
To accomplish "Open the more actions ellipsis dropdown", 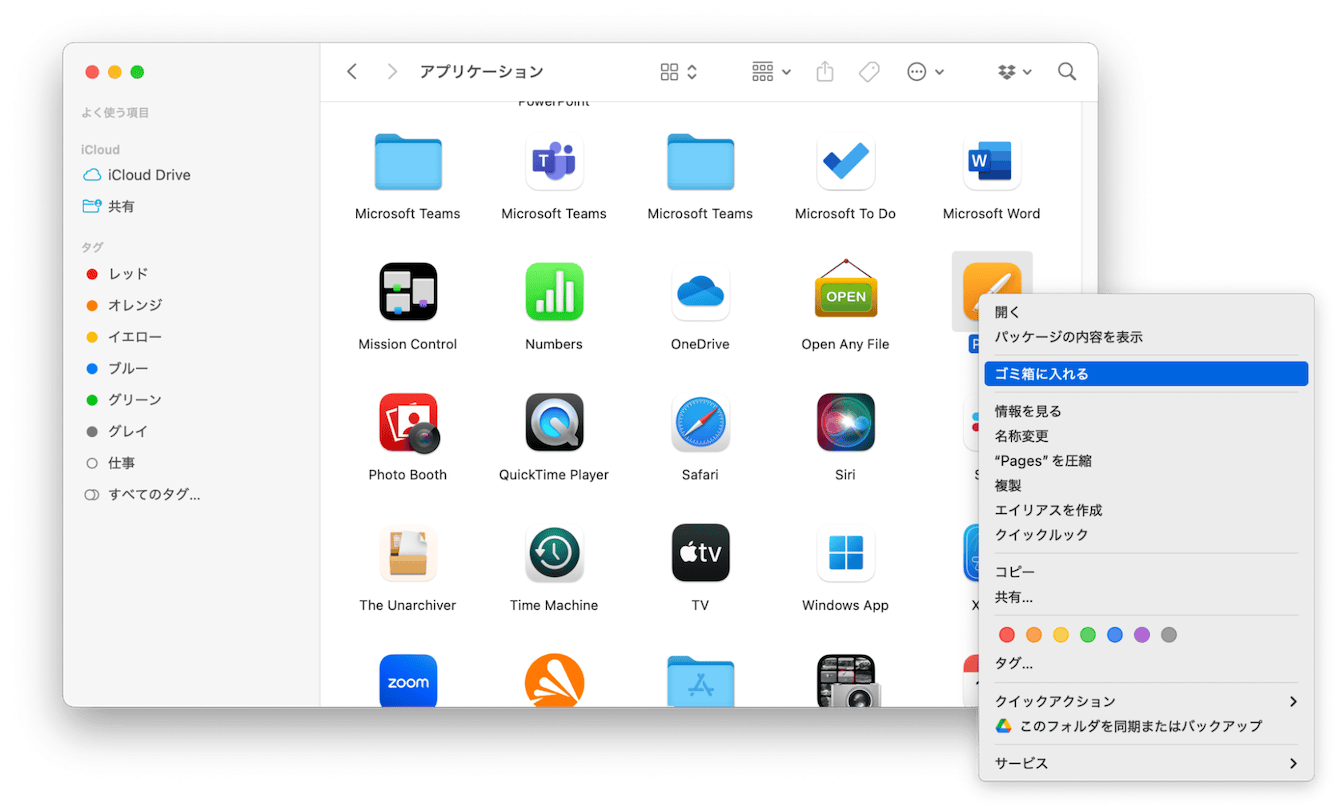I will [925, 72].
